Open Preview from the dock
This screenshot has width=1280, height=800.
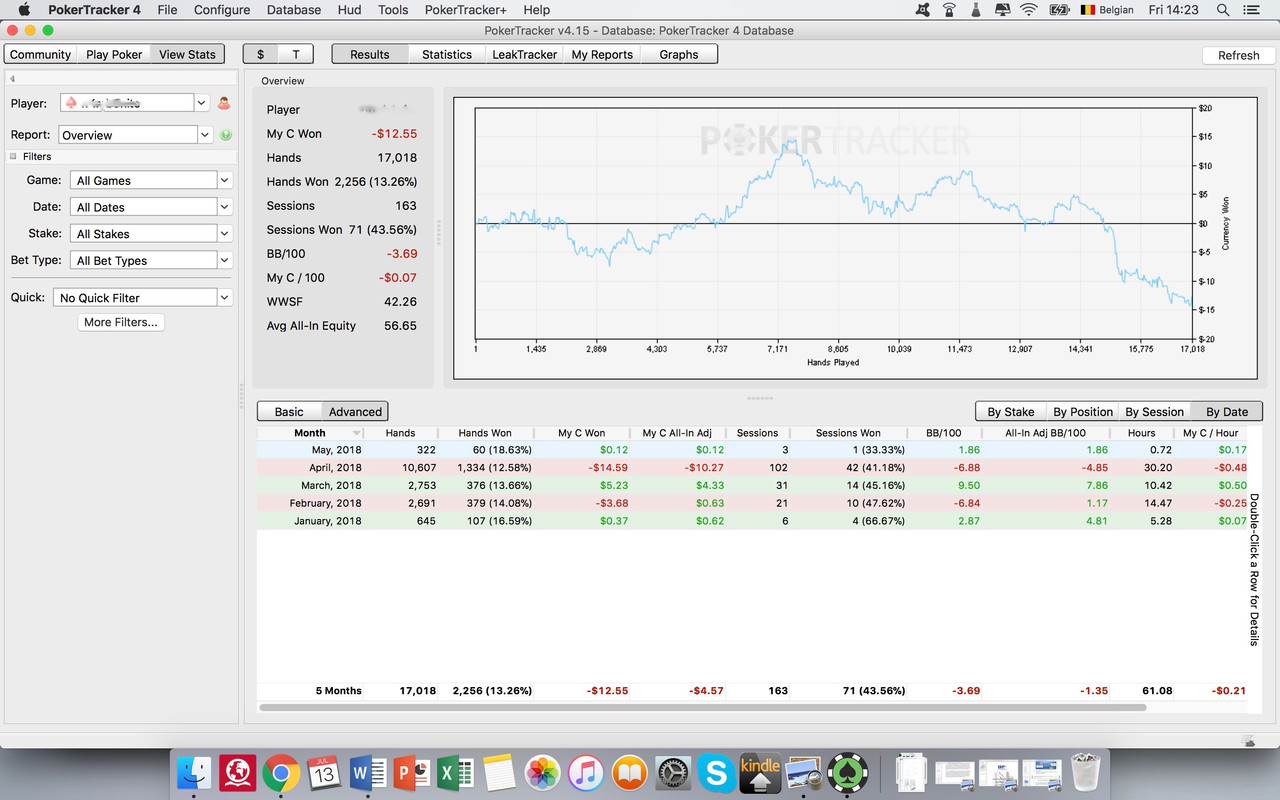(x=803, y=773)
